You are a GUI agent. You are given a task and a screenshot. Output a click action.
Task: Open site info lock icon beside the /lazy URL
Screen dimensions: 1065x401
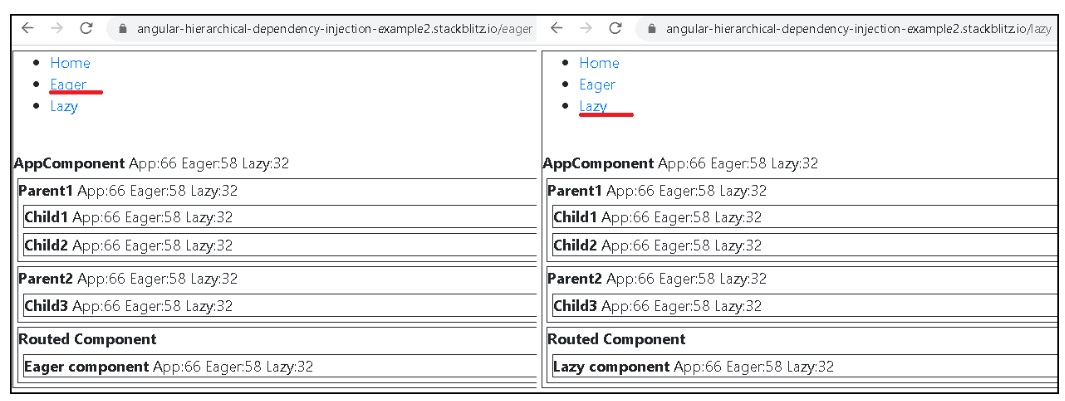click(x=653, y=31)
